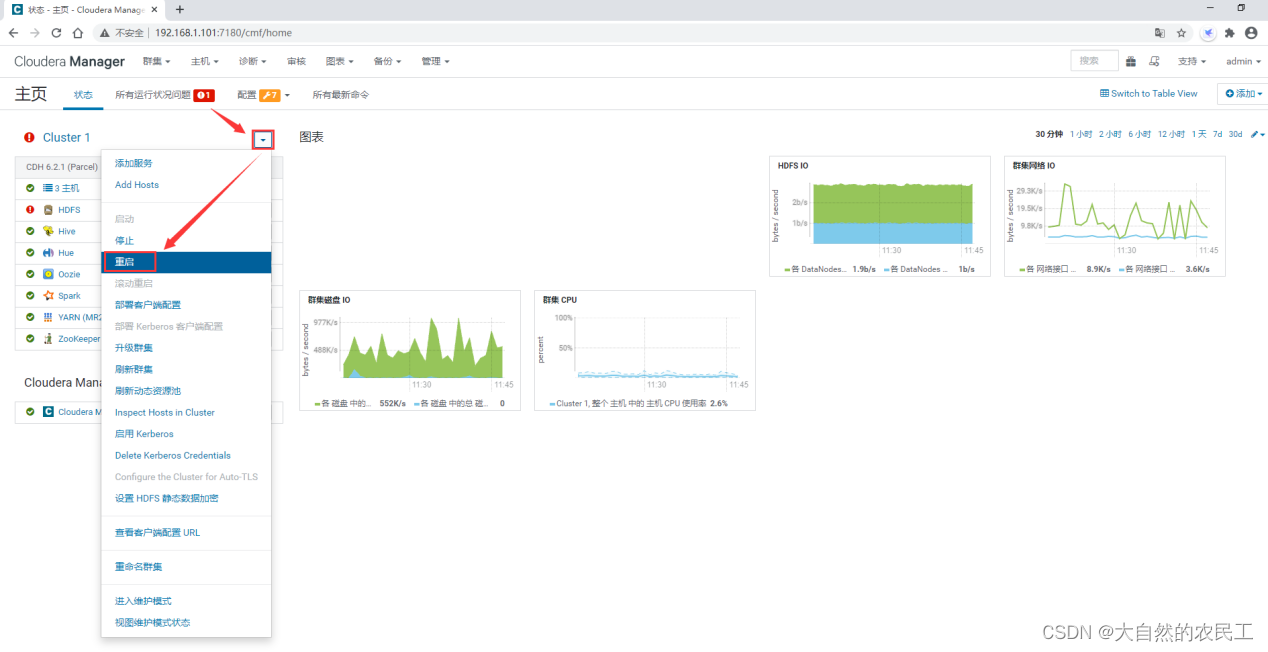The height and width of the screenshot is (652, 1268).
Task: Click the browser address bar URL
Action: click(x=223, y=32)
